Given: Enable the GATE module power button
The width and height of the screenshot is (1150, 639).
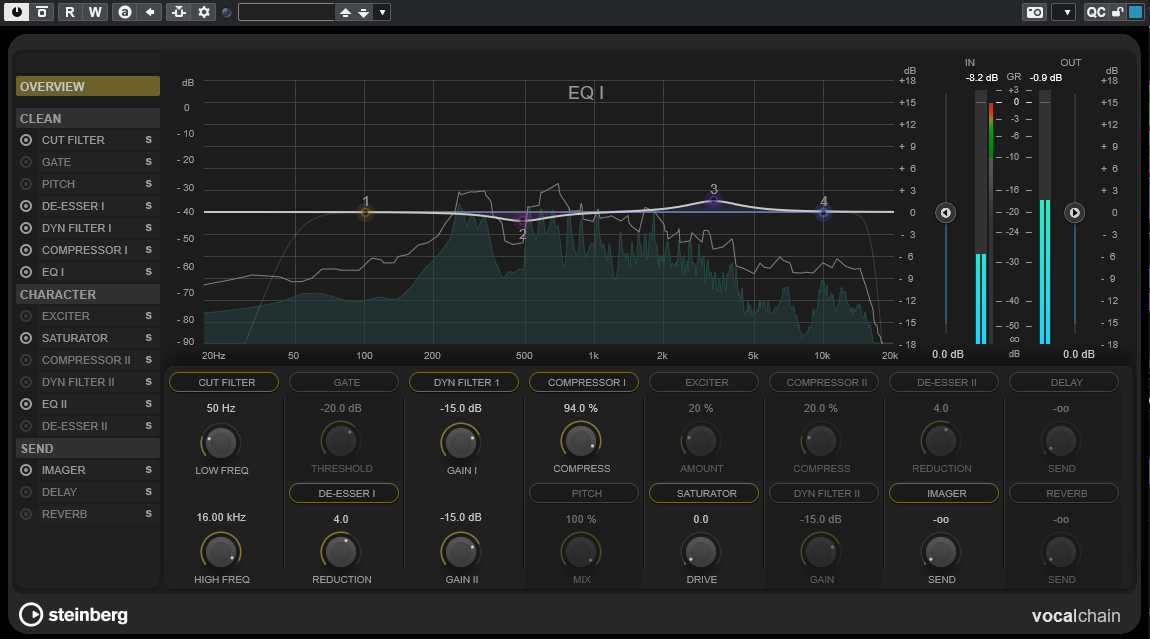Looking at the screenshot, I should point(26,162).
